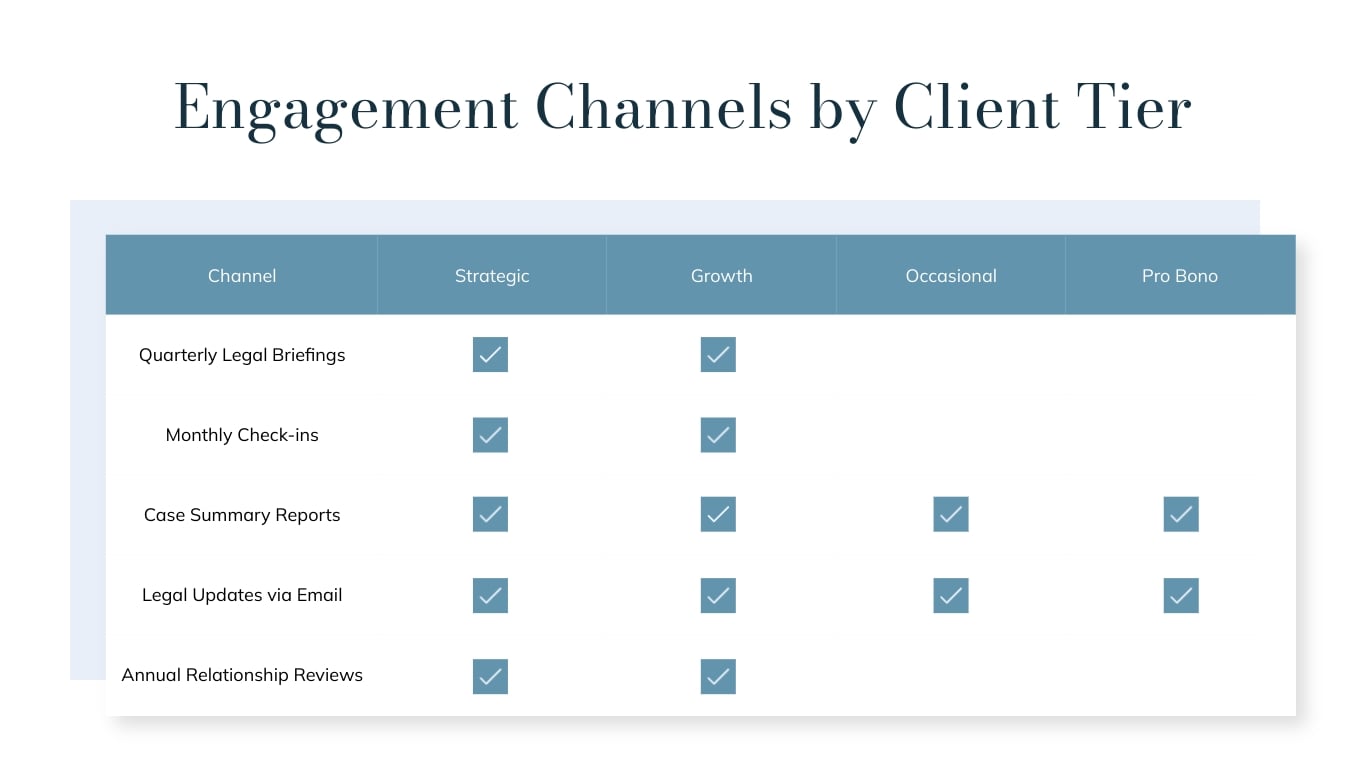Image resolution: width=1366 pixels, height=768 pixels.
Task: Click the Monthly Check-ins row label
Action: (x=242, y=435)
